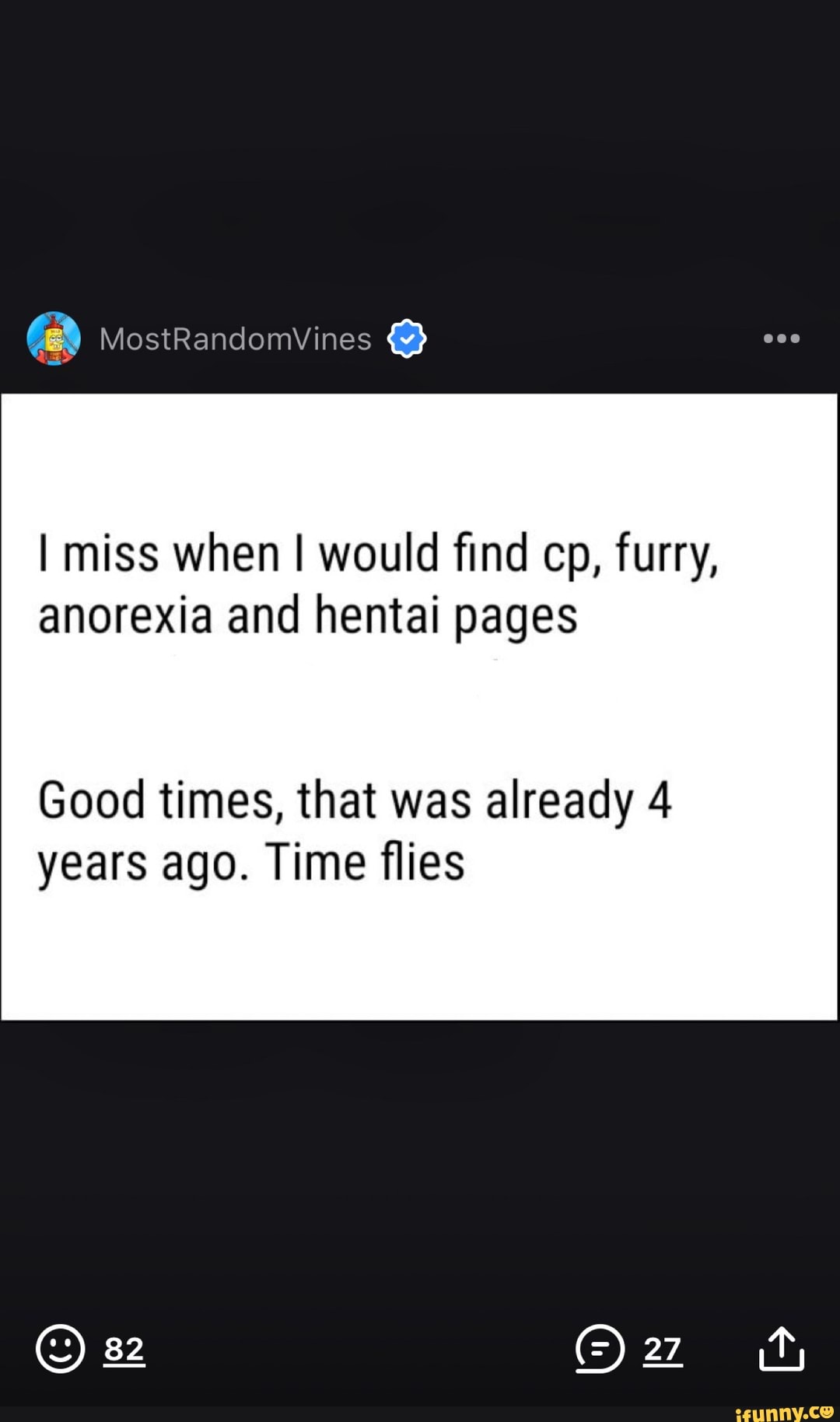Click the word "anorexia" in the post
Viewport: 840px width, 1422px height.
pyautogui.click(x=125, y=615)
